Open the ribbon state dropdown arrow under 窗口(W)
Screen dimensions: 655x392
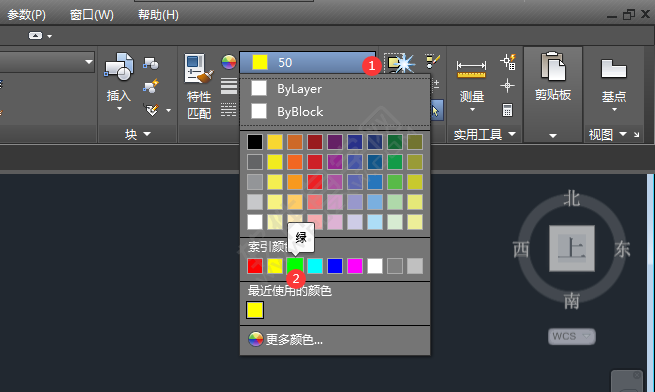[x=50, y=36]
